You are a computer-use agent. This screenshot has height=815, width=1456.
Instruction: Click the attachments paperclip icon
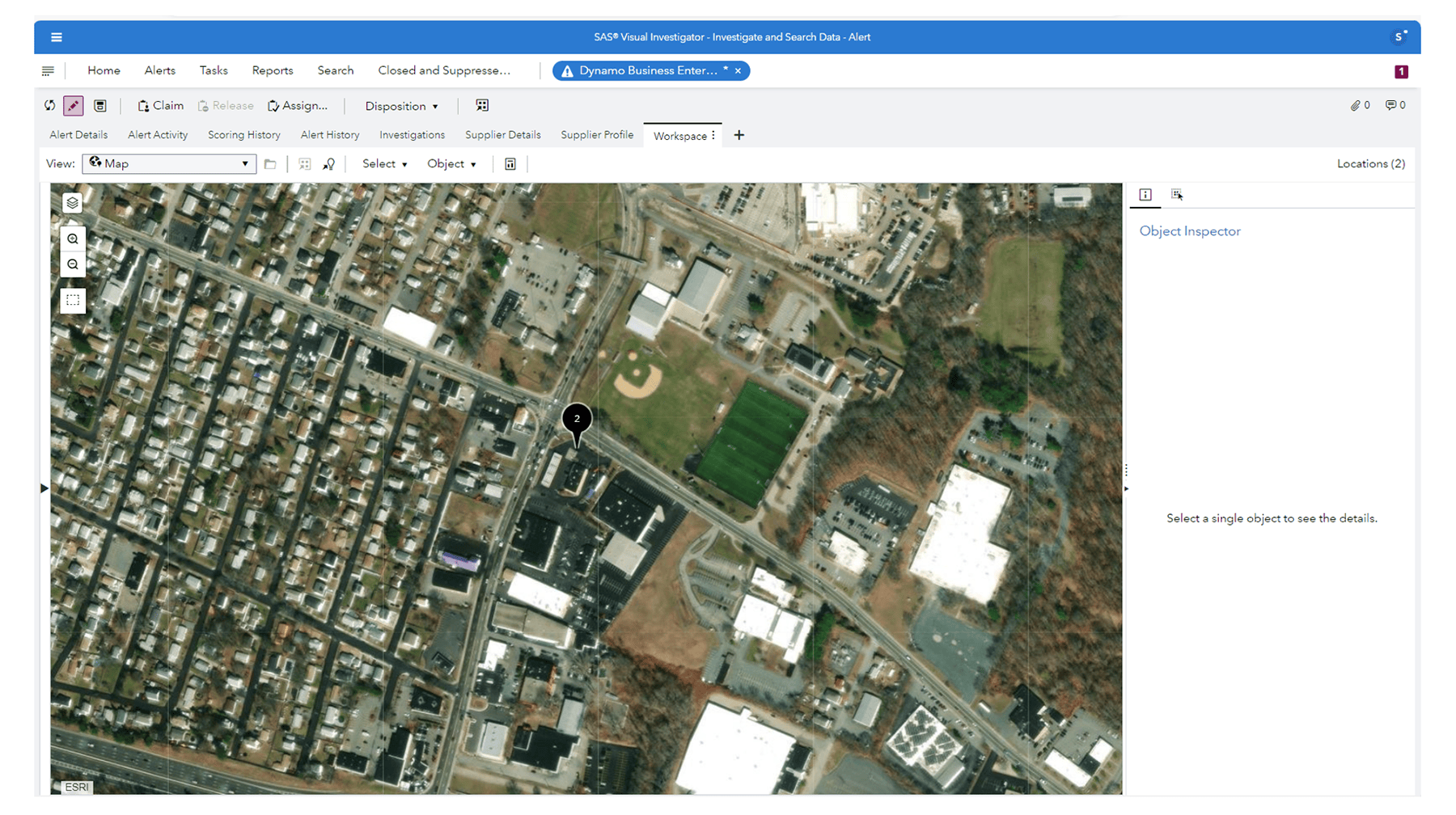1356,105
